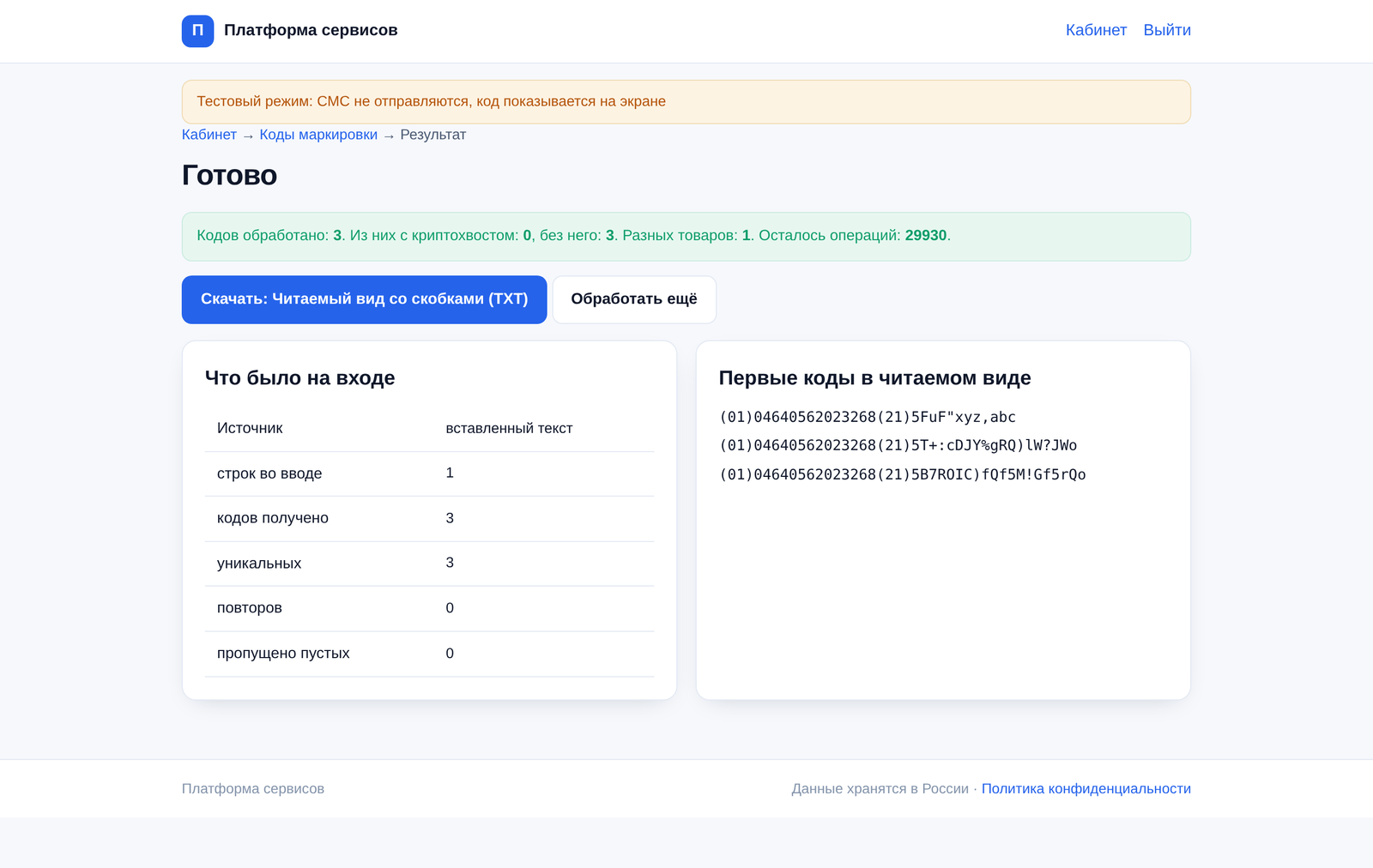Click the Источник row in the input table
This screenshot has height=868, width=1373.
point(429,428)
